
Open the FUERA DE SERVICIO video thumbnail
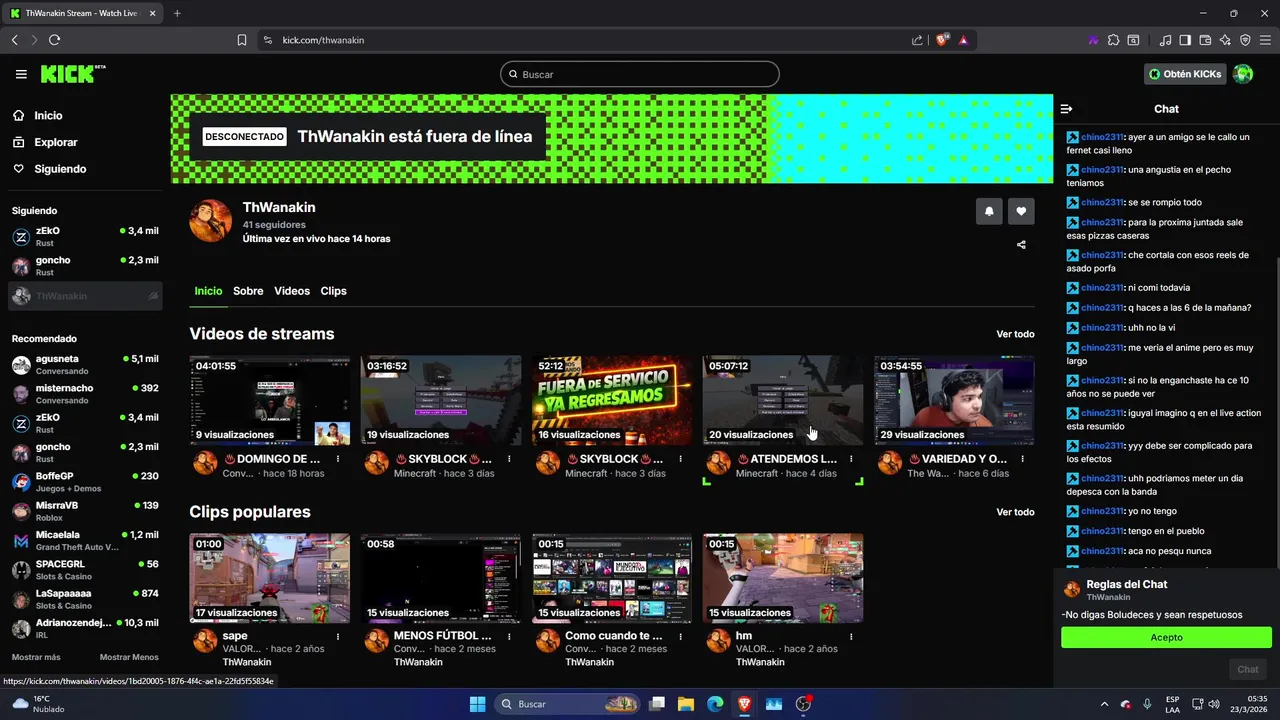[x=612, y=400]
